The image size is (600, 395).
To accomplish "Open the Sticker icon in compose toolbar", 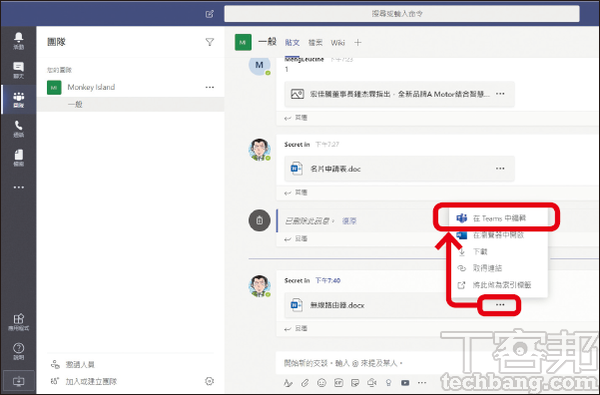I will click(355, 383).
